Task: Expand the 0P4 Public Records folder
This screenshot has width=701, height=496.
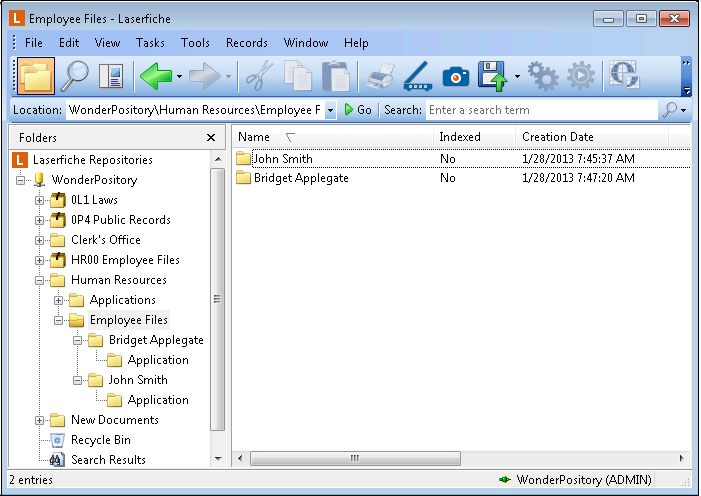Action: tap(39, 220)
